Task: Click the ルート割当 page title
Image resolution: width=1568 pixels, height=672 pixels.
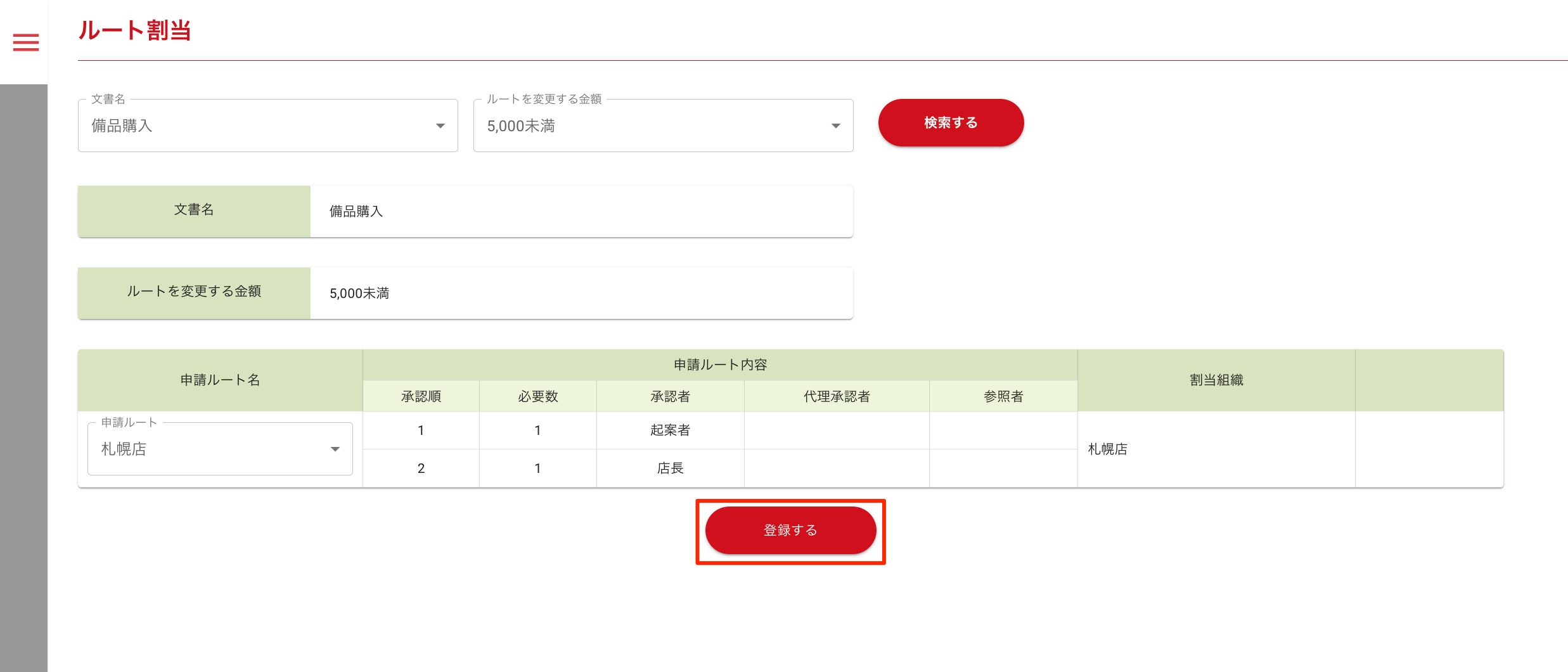Action: 134,30
